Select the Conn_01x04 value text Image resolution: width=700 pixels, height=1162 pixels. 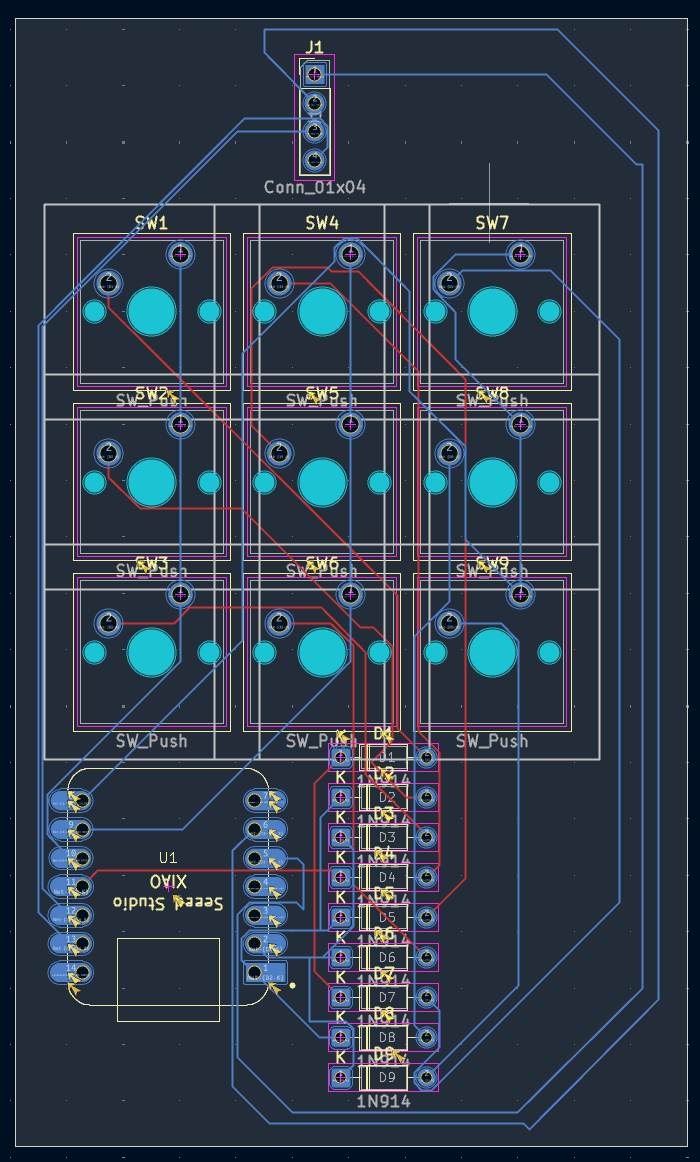coord(315,187)
